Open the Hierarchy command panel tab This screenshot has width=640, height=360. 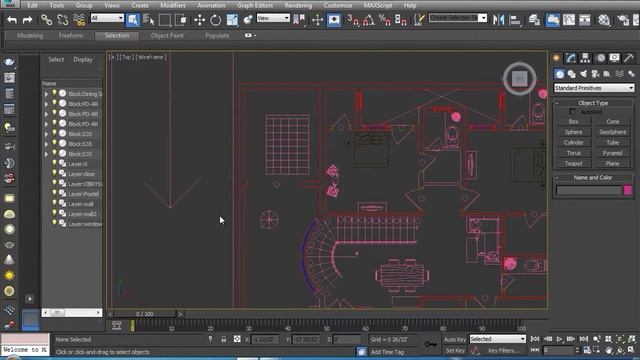click(585, 58)
